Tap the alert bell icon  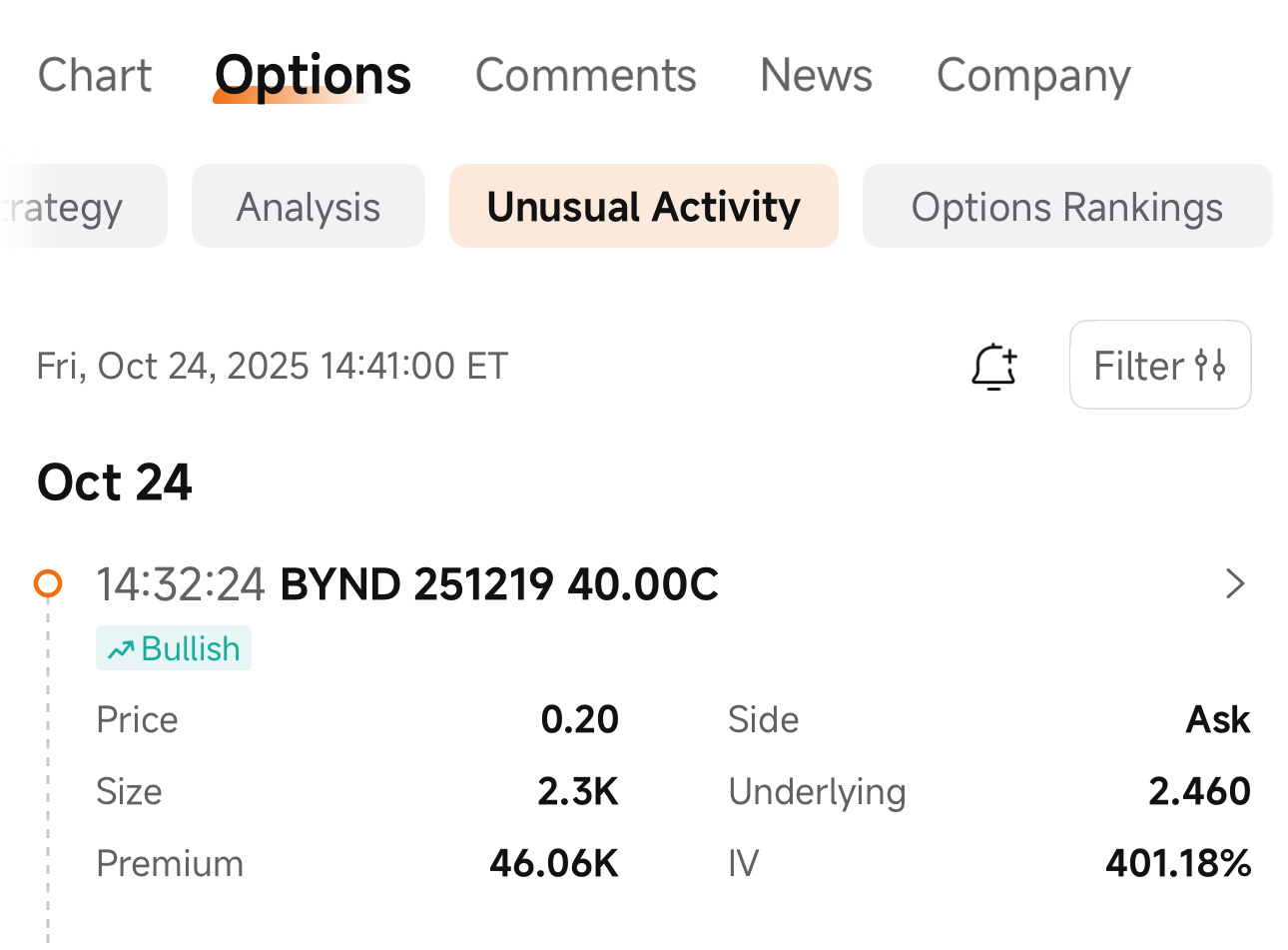point(994,366)
